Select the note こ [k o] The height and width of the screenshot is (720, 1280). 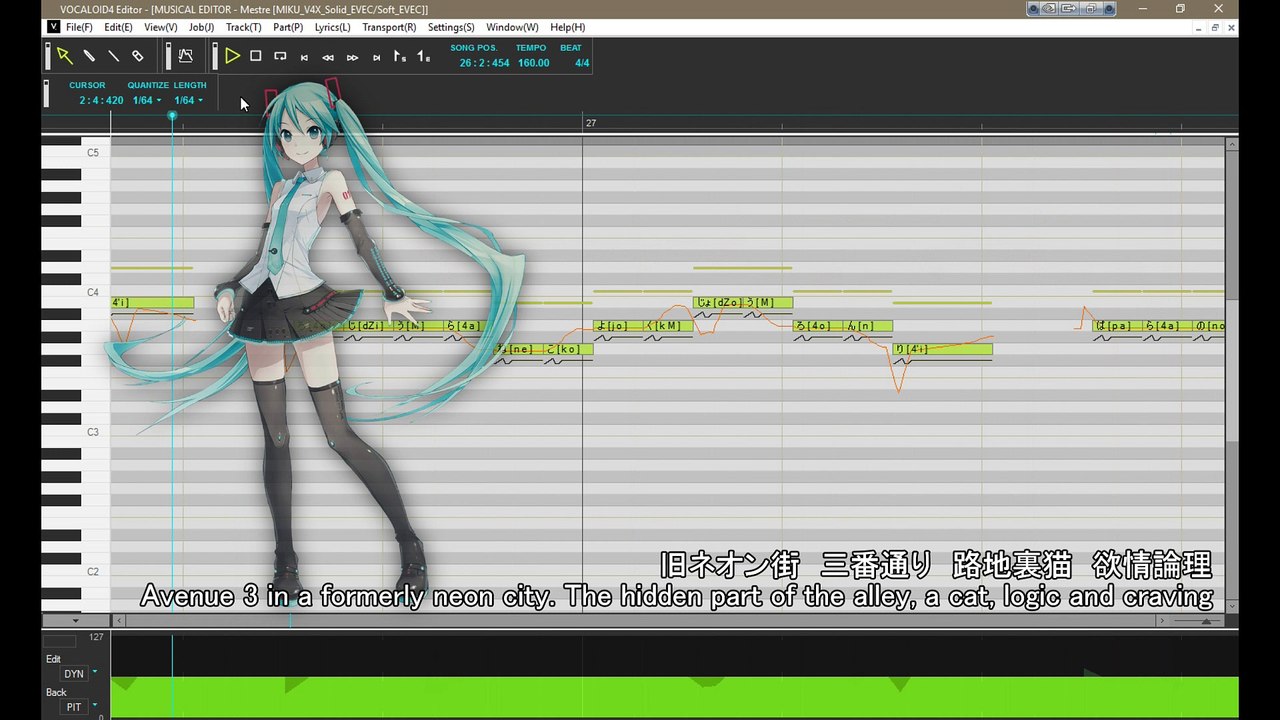click(568, 349)
